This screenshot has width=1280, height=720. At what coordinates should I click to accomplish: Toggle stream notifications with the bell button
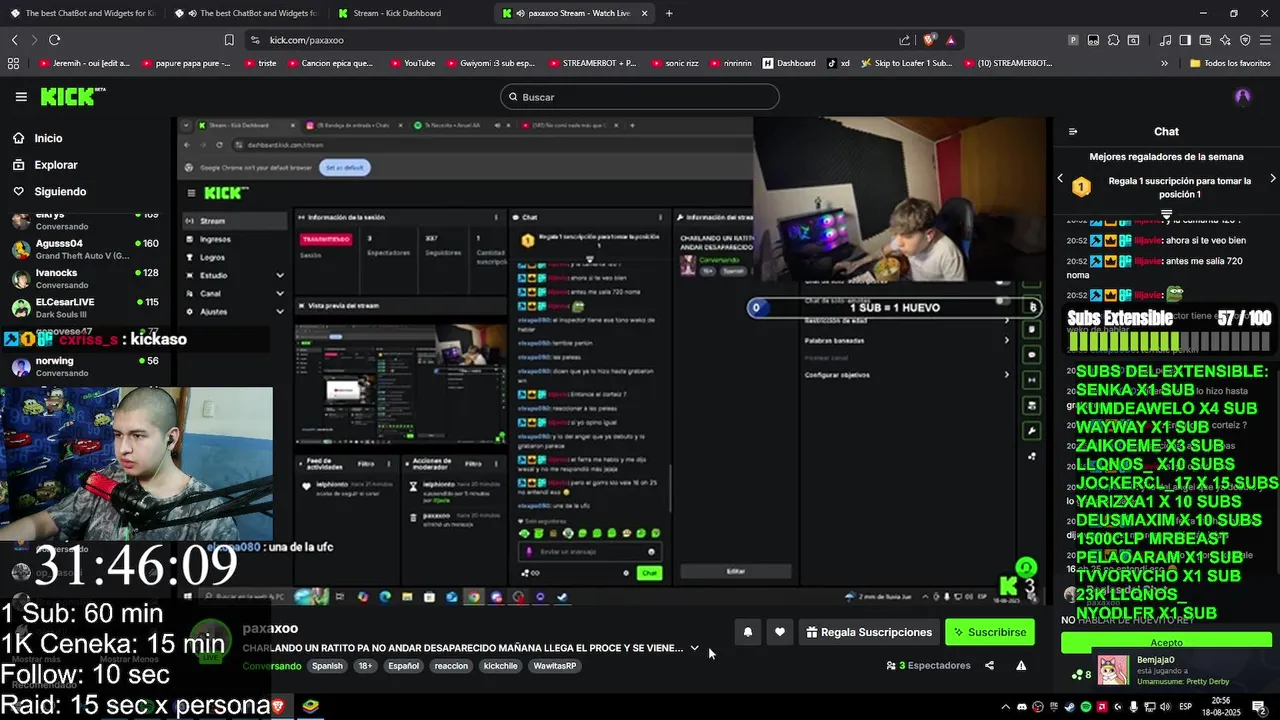pyautogui.click(x=747, y=632)
